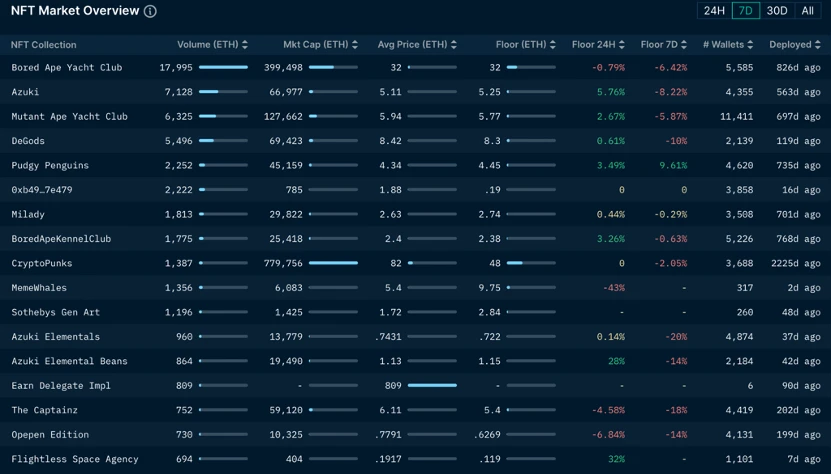
Task: Open the Pudgy Penguins collection
Action: 50,166
